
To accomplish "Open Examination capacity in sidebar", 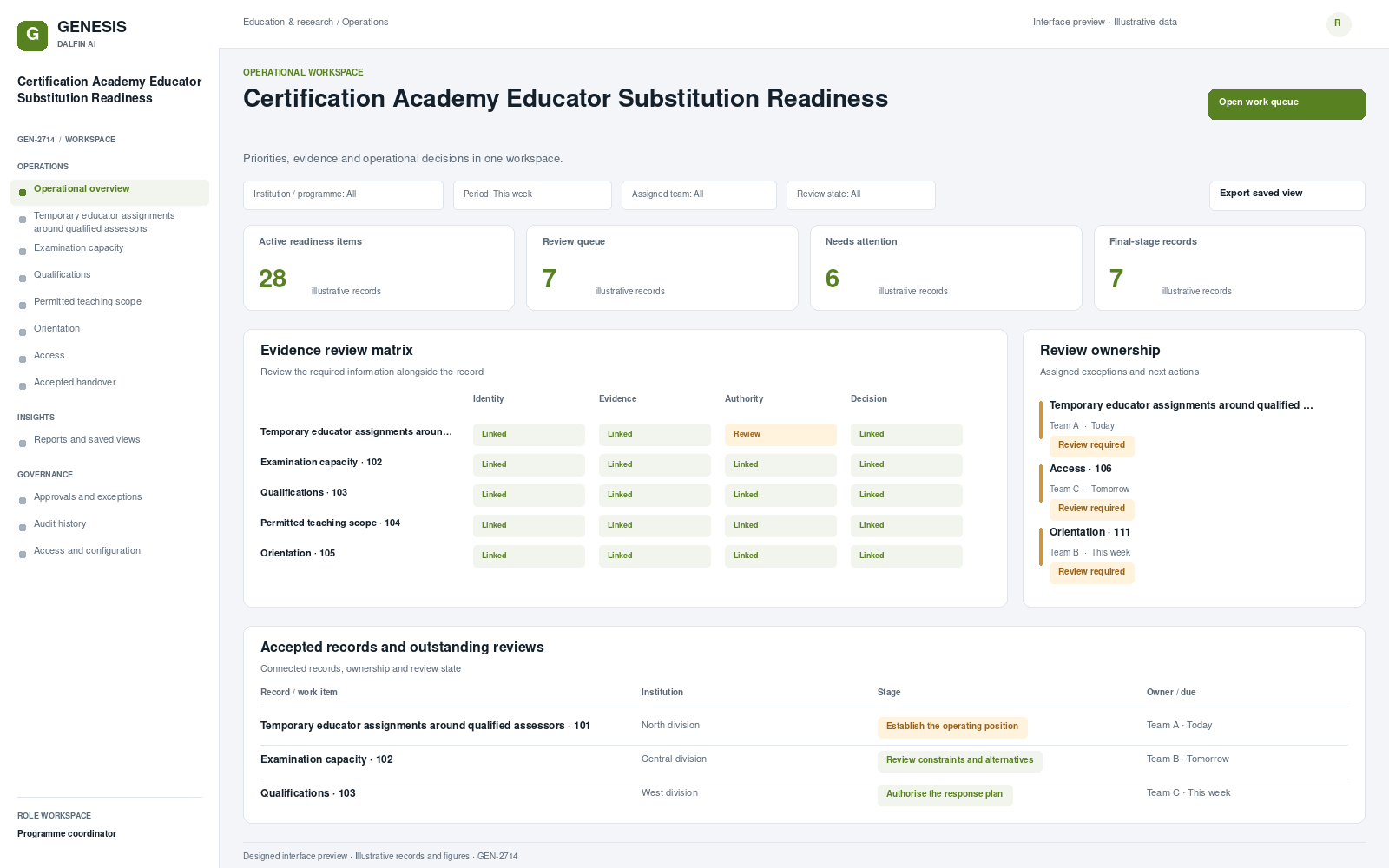I will tap(109, 248).
